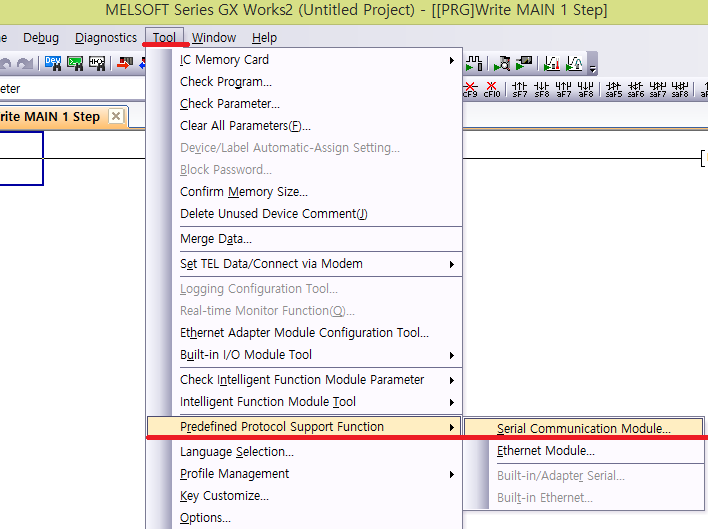The height and width of the screenshot is (529, 708).
Task: Open the Contact or Coil search icon
Action: click(97, 63)
